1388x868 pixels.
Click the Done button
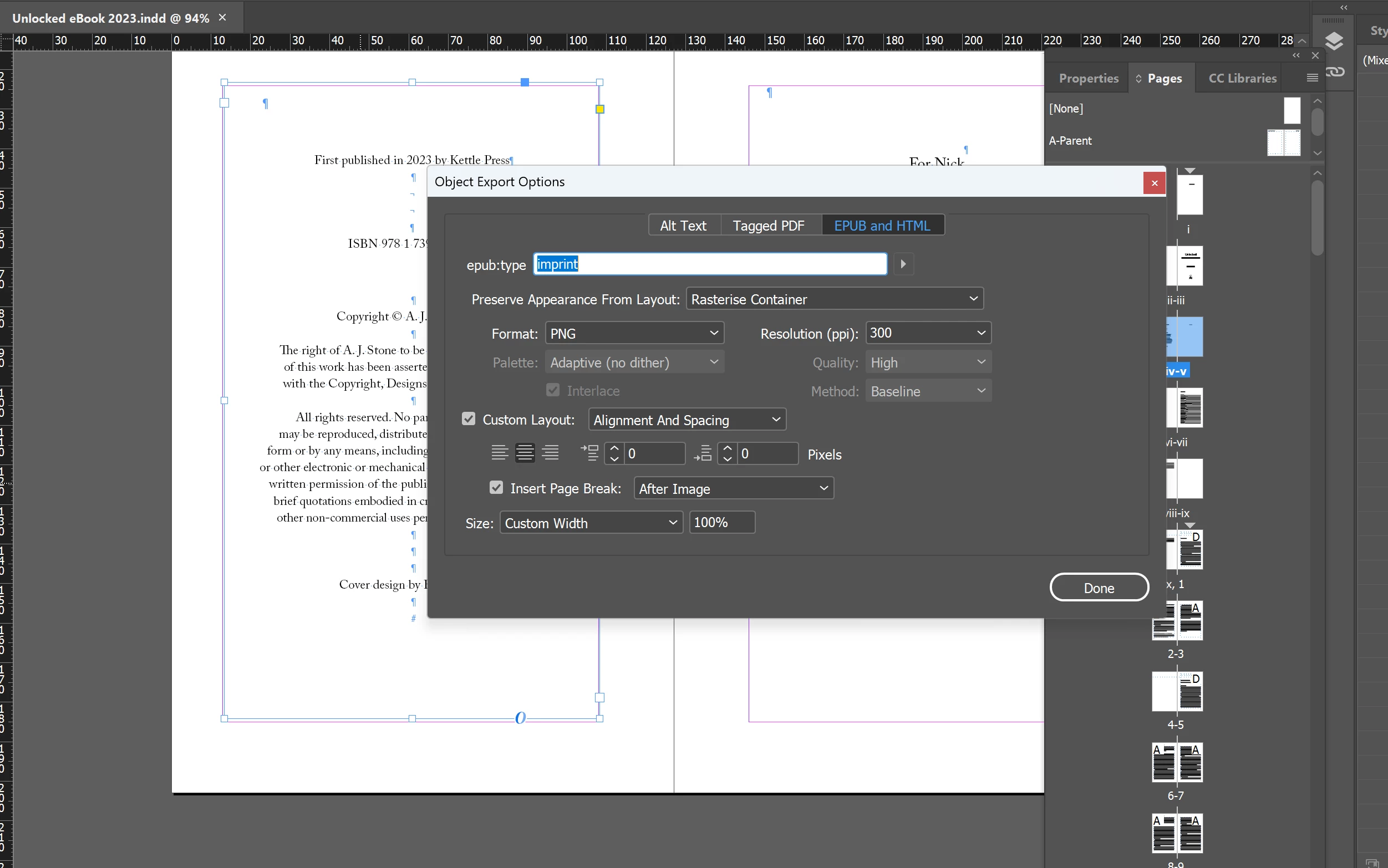(1098, 588)
